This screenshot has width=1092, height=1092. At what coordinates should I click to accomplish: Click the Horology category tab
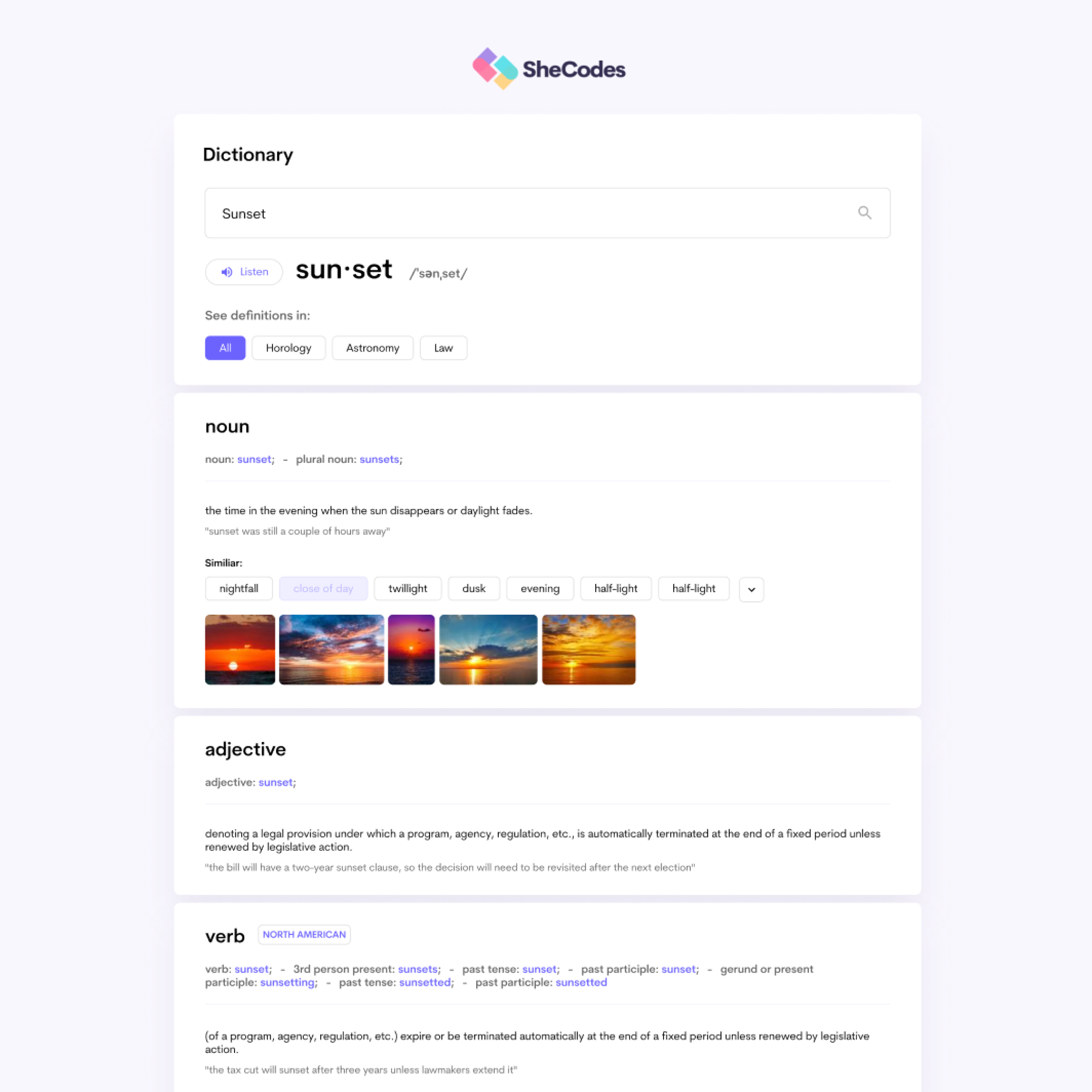point(288,348)
